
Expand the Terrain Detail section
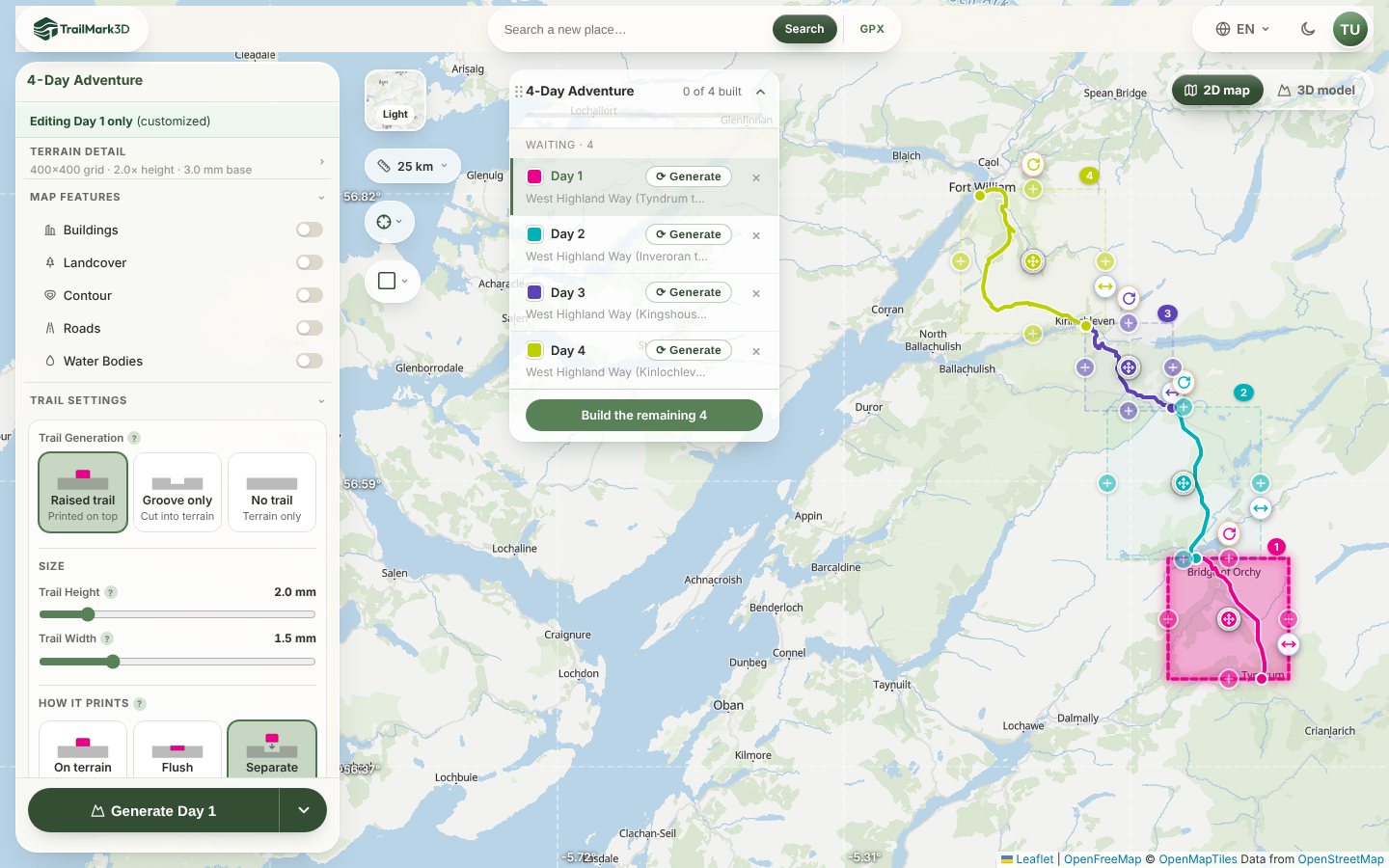(177, 160)
